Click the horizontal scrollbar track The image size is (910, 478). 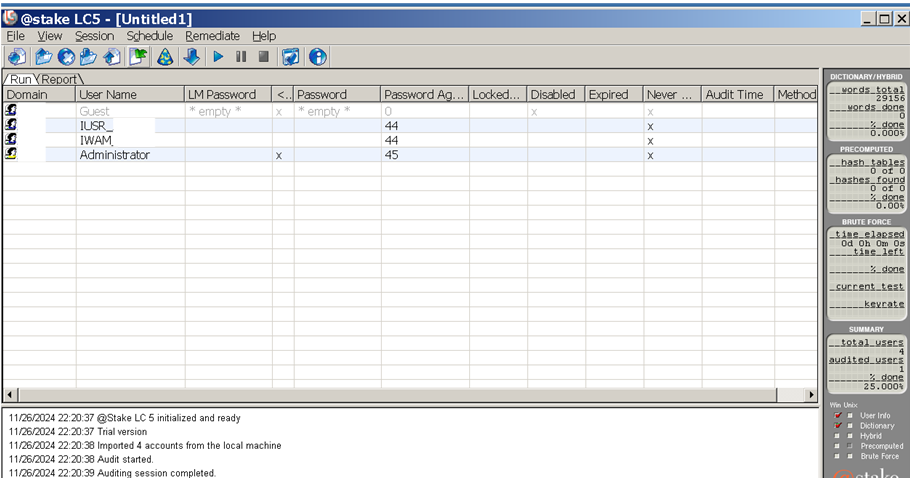pyautogui.click(x=790, y=394)
